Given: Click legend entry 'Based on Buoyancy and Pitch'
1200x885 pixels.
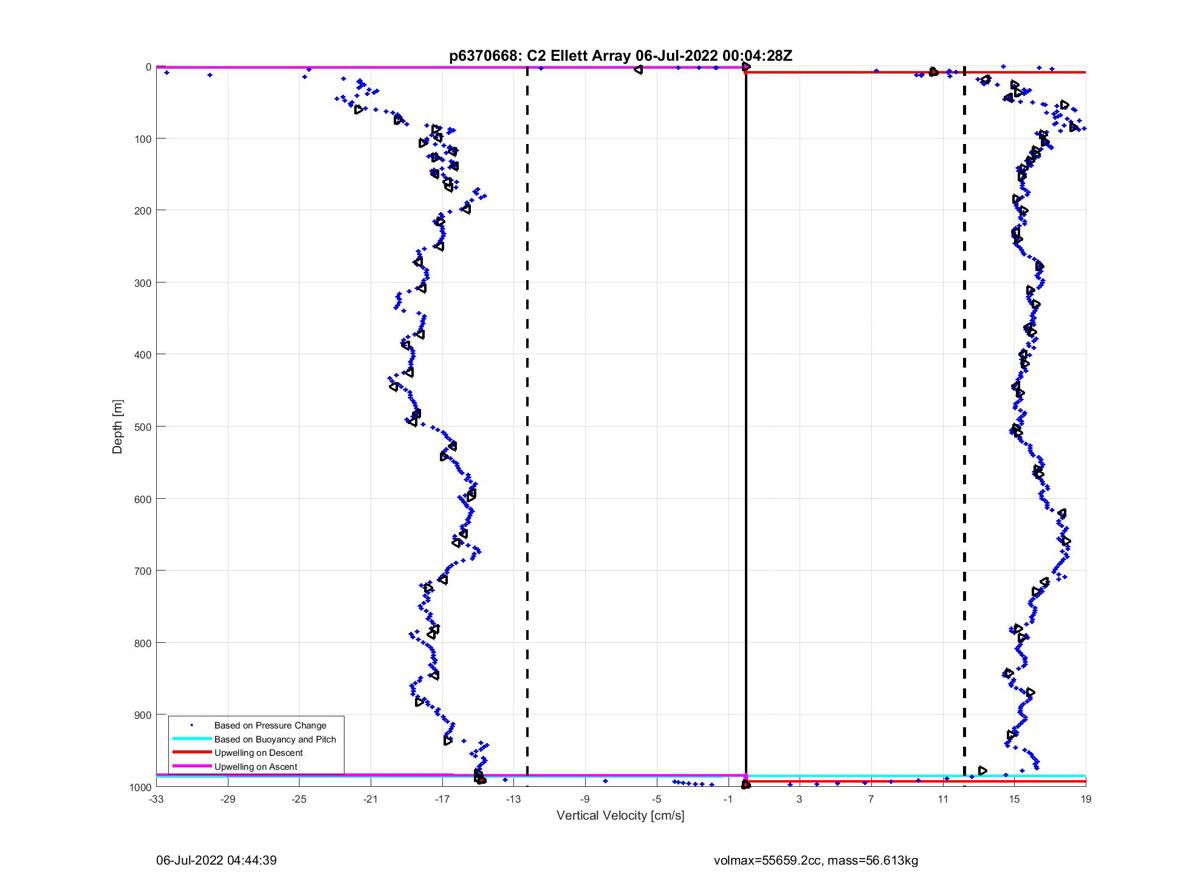Looking at the screenshot, I should [275, 739].
